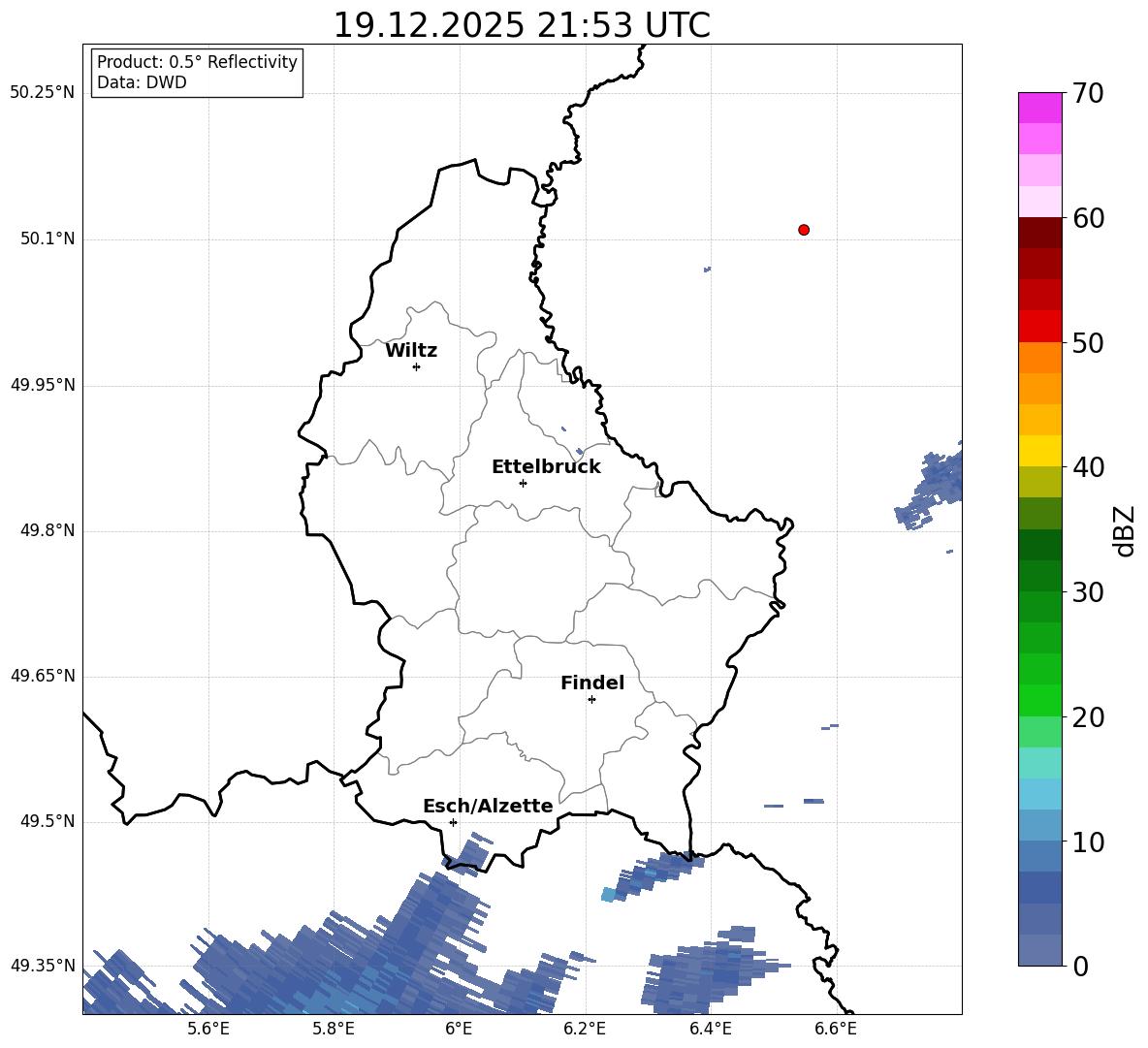Pick the dark green band near 35 dBZ
Viewport: 1148px width, 1048px height.
pos(1039,545)
